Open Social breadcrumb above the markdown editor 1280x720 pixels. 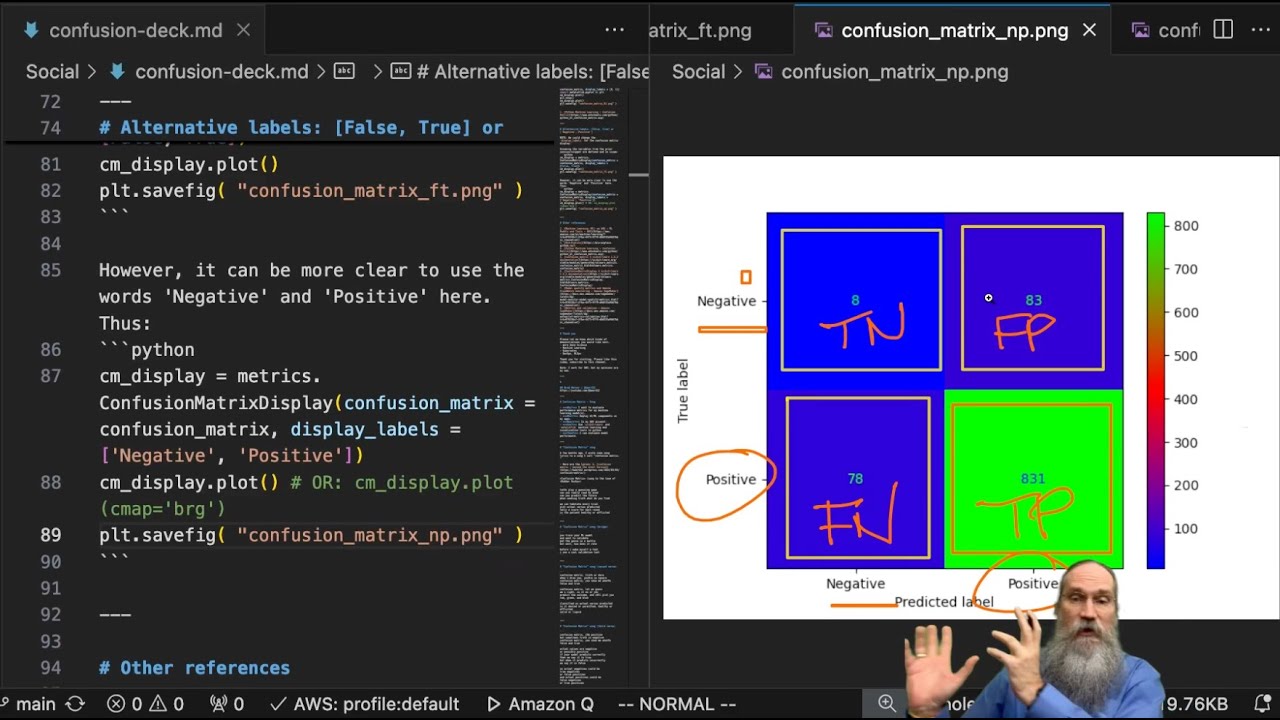coord(52,71)
